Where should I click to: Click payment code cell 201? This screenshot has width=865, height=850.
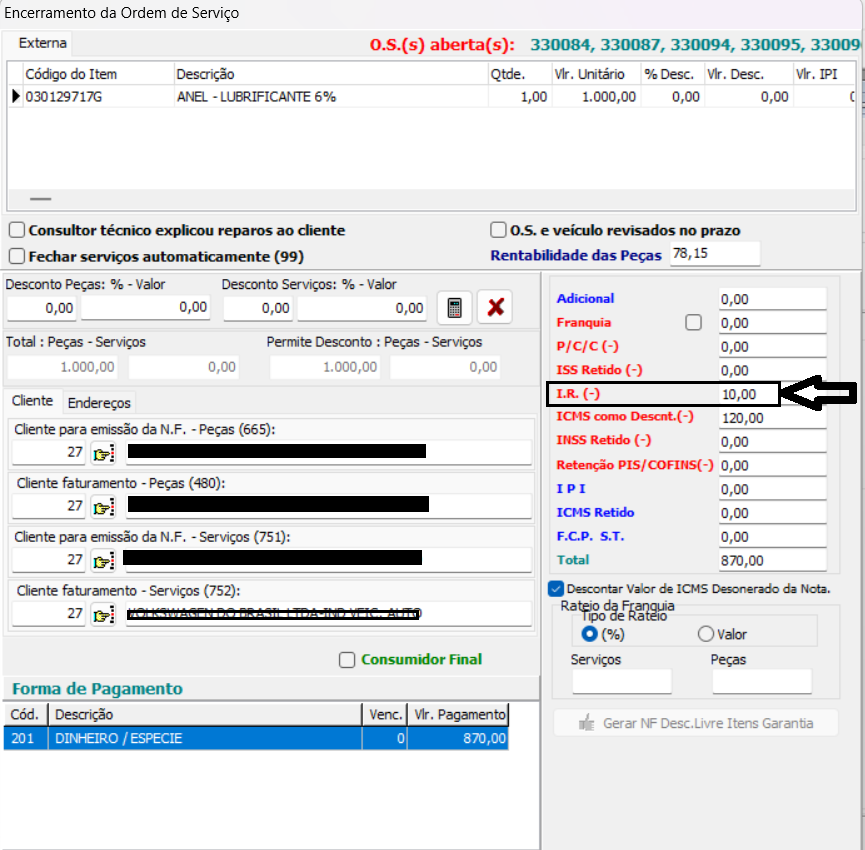(x=26, y=738)
